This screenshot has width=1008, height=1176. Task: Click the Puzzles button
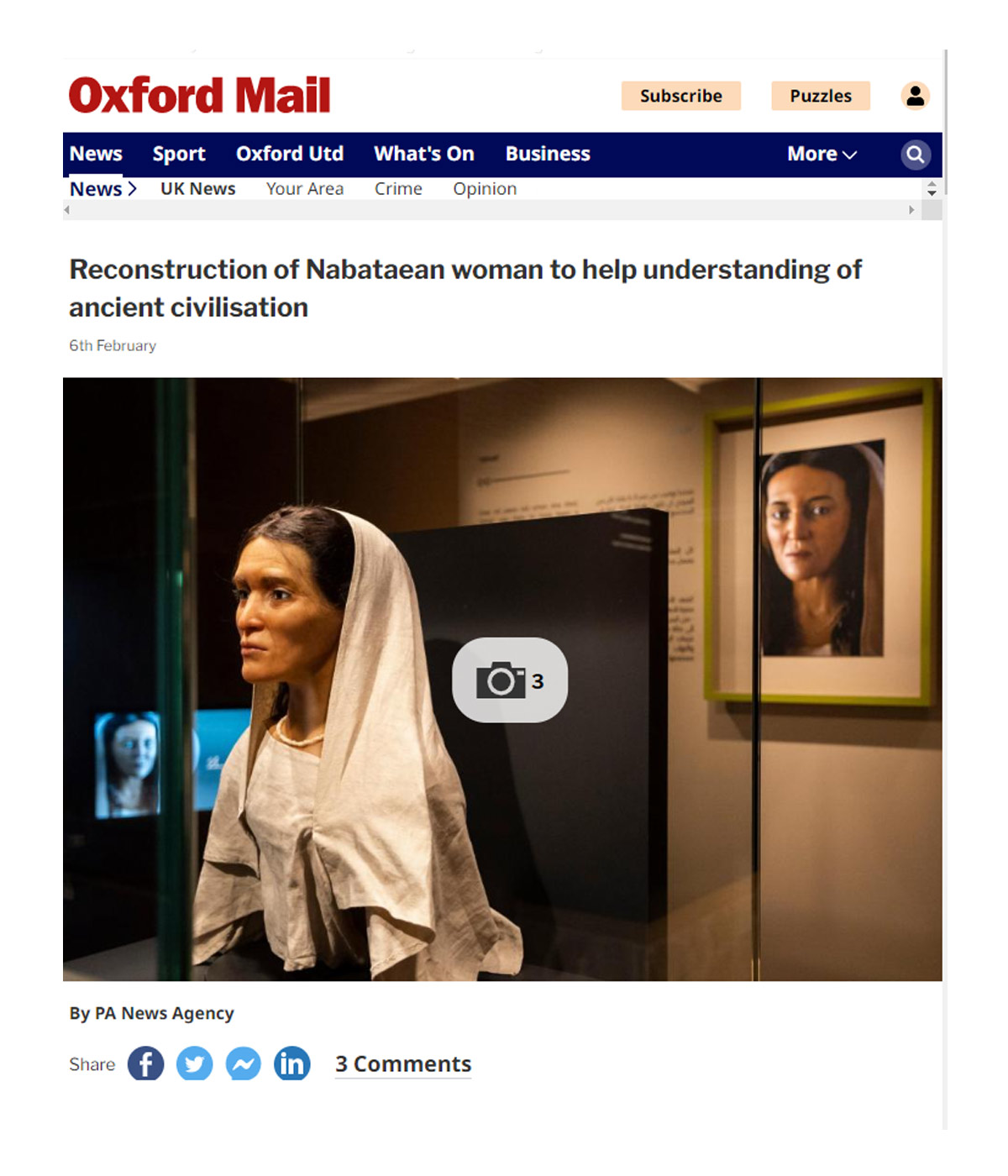coord(821,96)
